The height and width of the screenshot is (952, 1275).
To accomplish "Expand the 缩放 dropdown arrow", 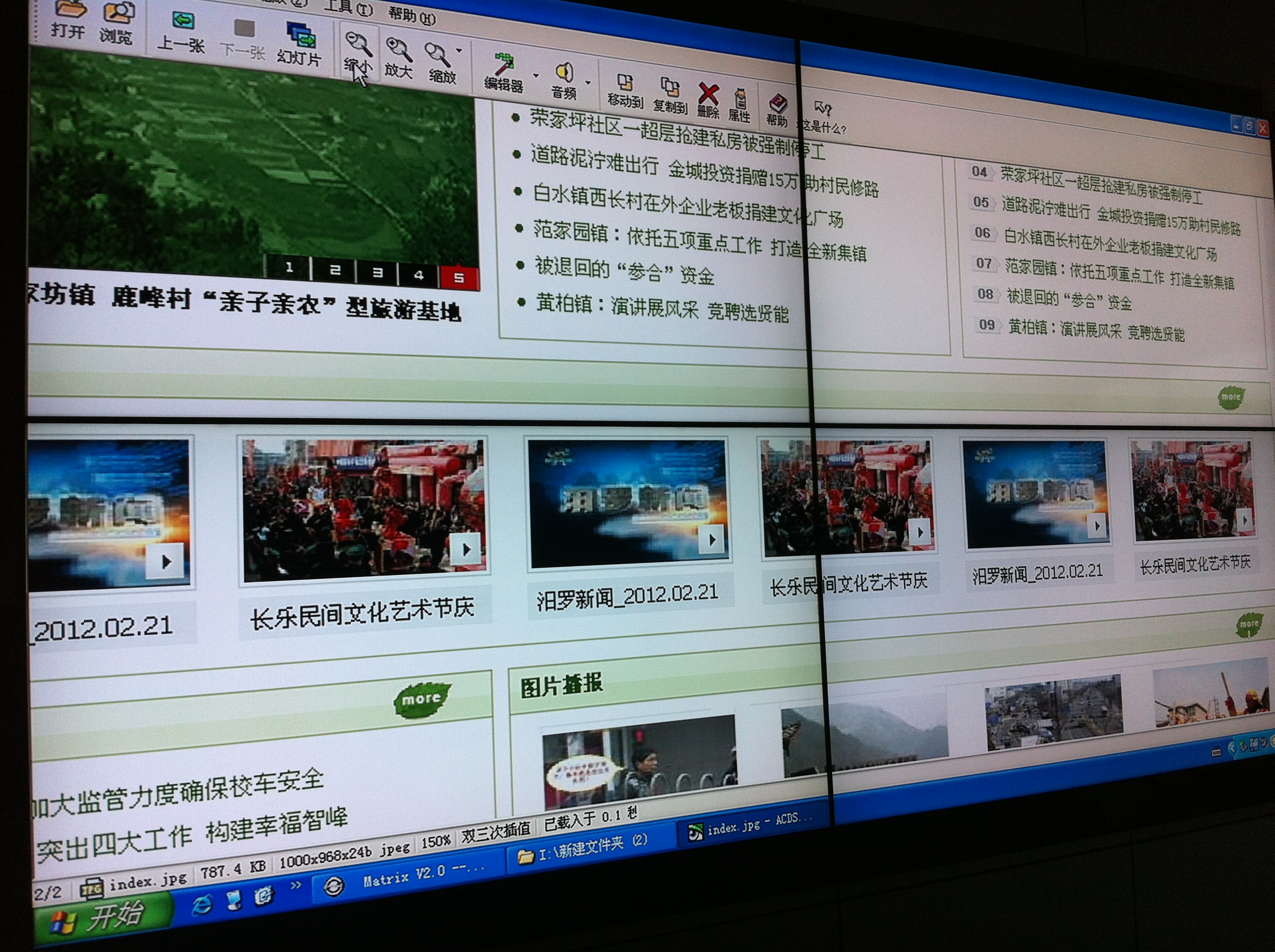I will [x=459, y=51].
